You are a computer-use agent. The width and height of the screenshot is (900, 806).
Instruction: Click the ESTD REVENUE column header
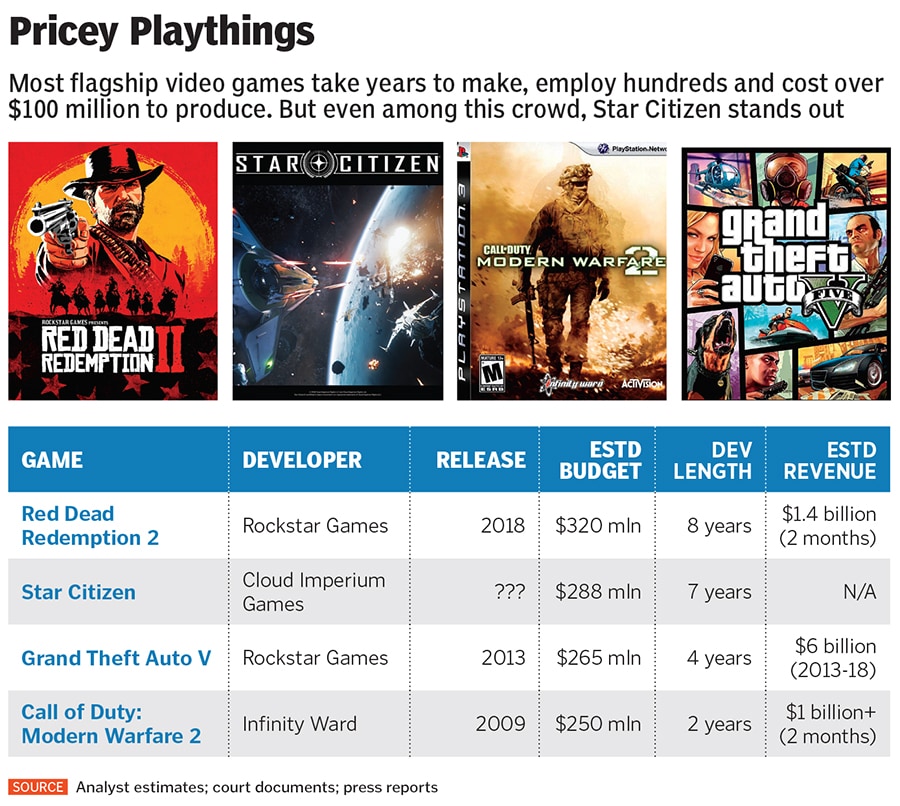pos(829,460)
